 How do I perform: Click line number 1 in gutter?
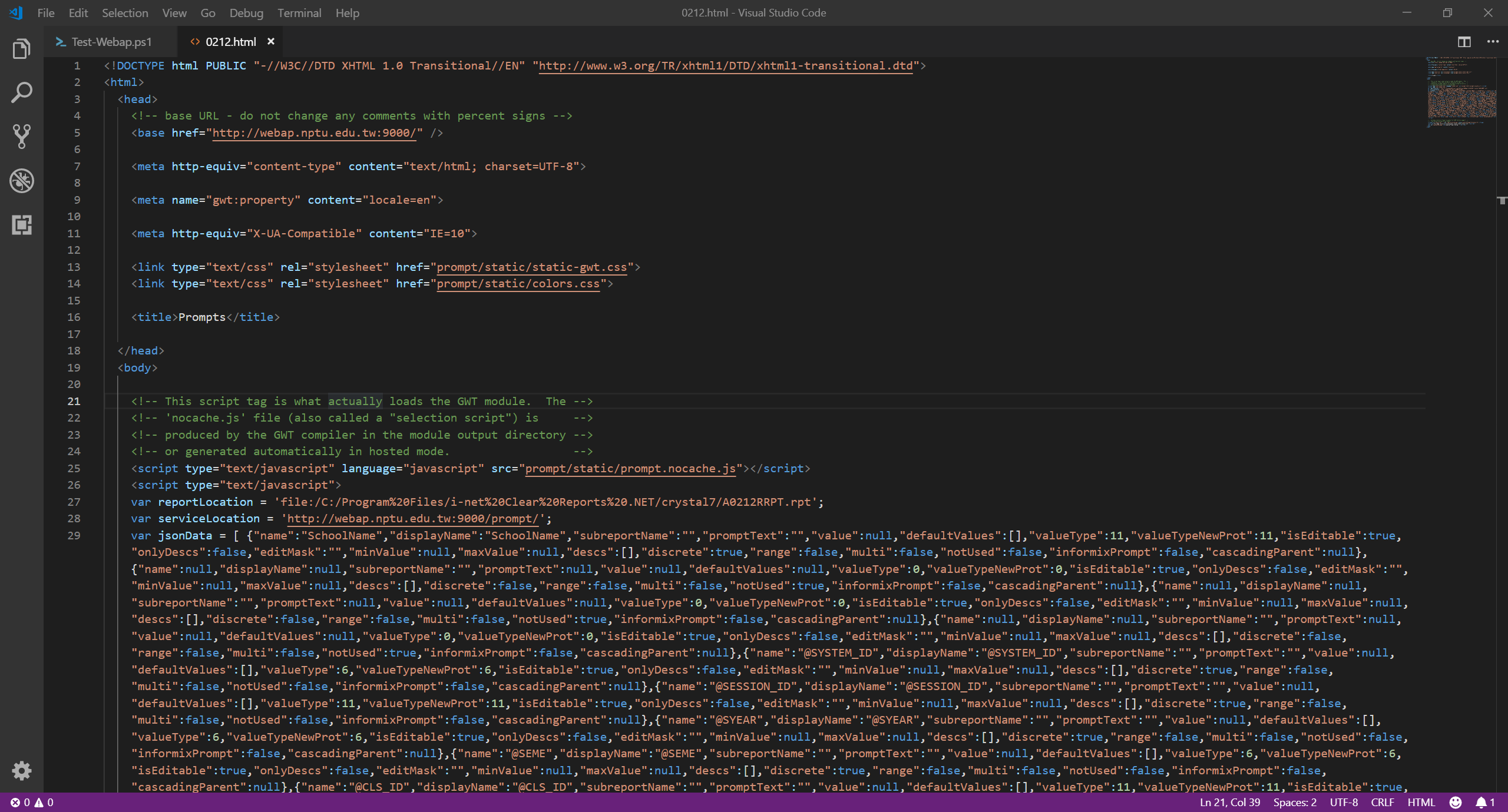(x=77, y=66)
